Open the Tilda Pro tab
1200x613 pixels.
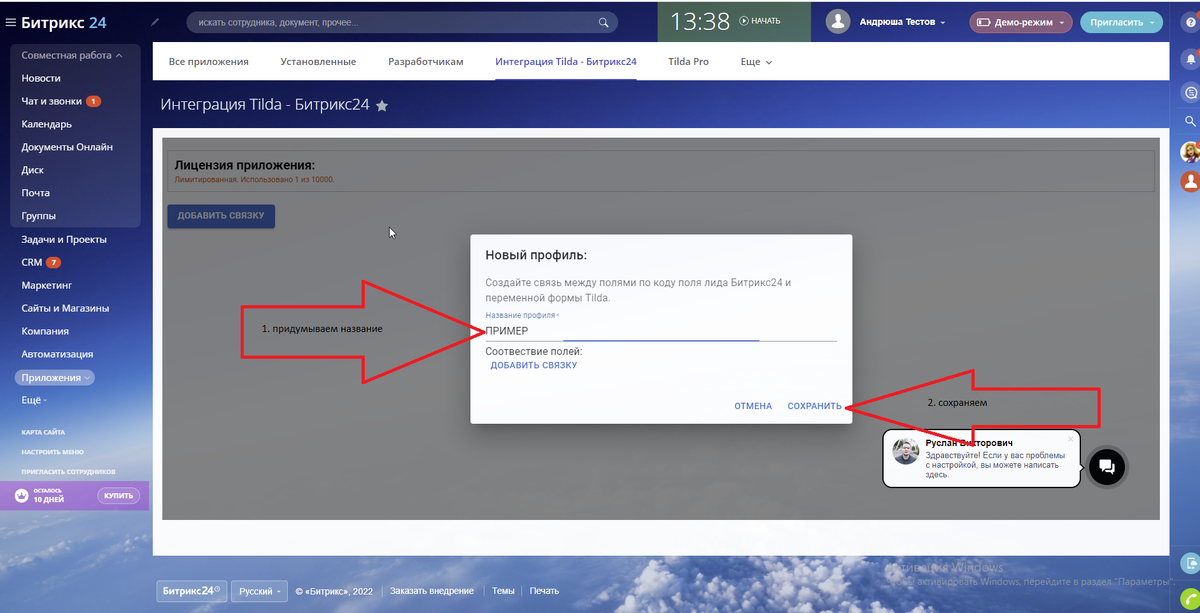(688, 62)
